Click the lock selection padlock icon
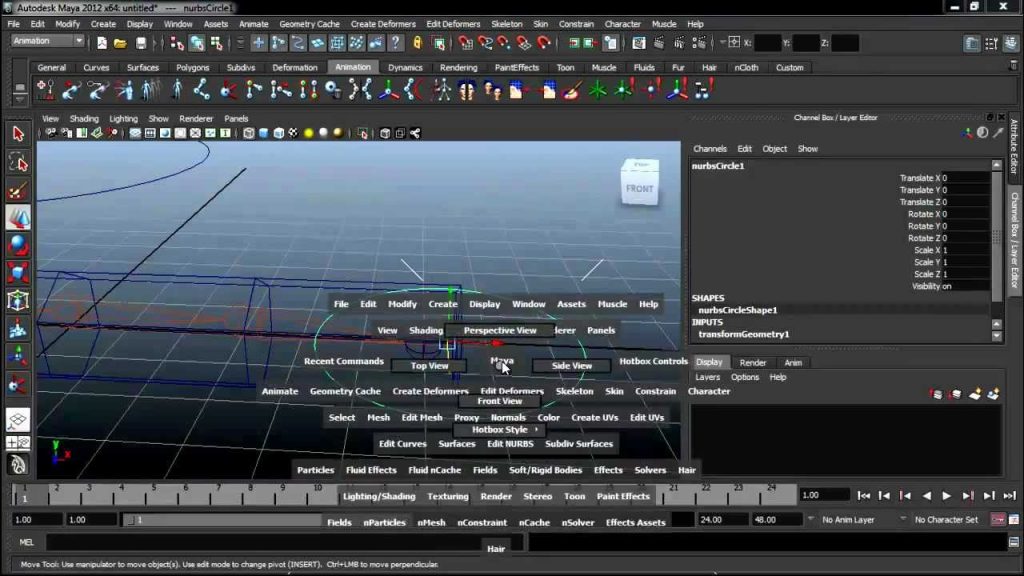 pos(417,43)
